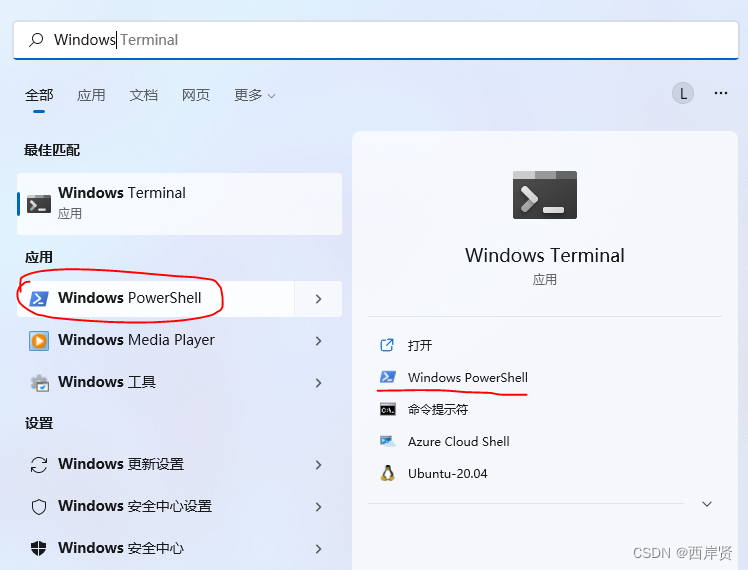Expand the Windows 安全中心设置 arrow

tap(319, 507)
